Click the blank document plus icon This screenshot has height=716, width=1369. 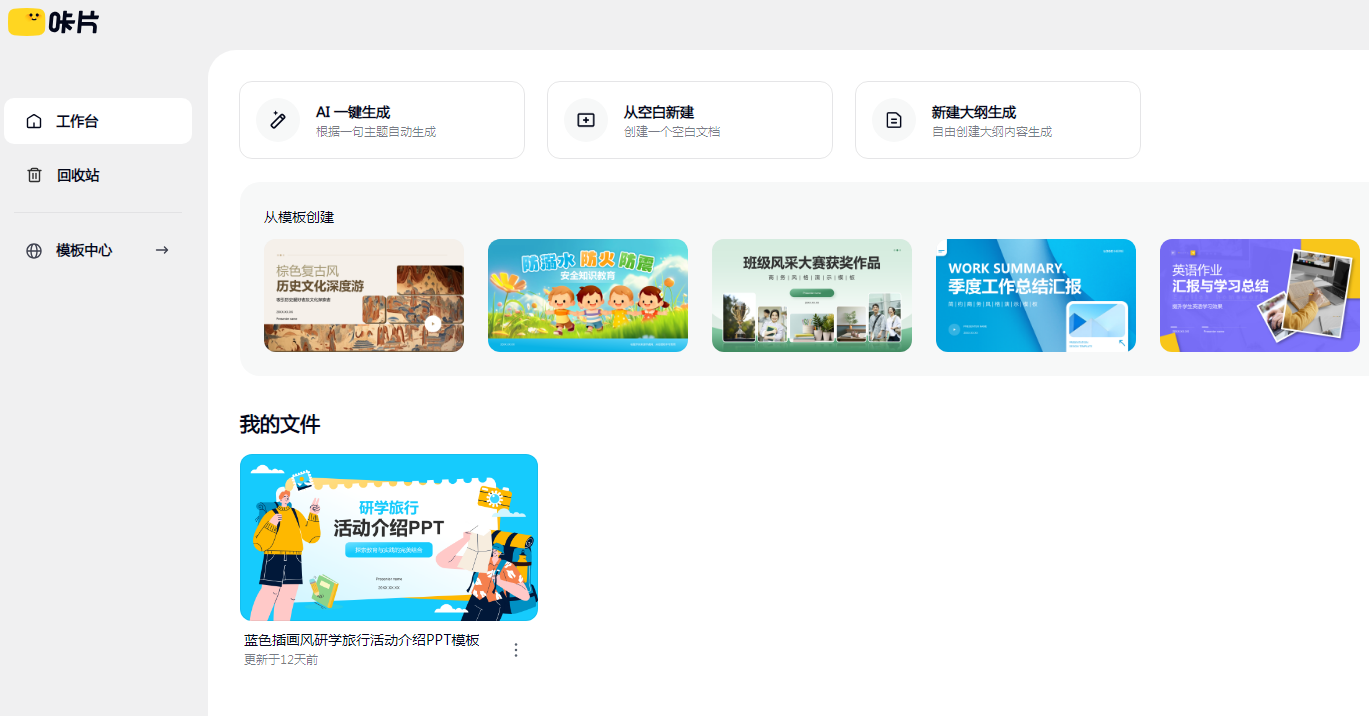[586, 120]
